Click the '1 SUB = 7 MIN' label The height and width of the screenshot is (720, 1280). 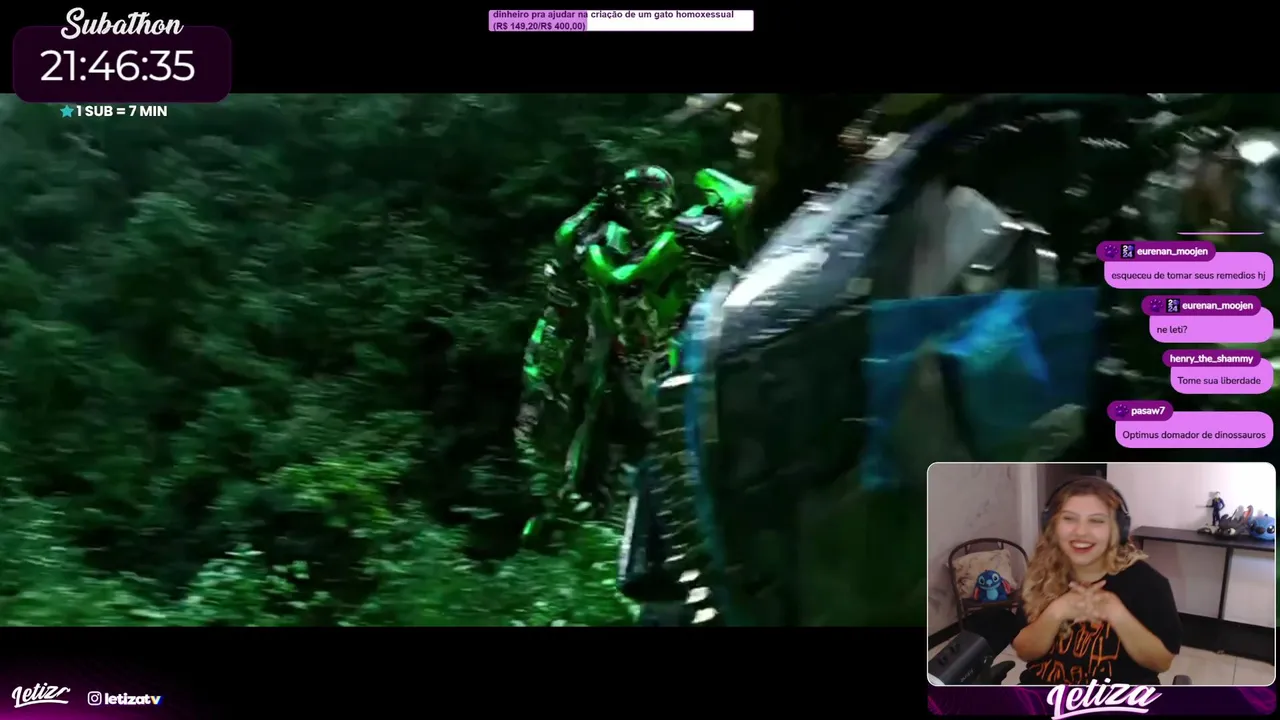point(121,111)
